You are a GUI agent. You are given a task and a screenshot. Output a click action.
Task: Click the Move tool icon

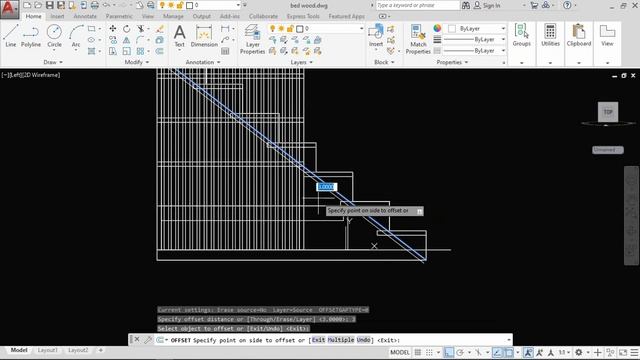coord(113,29)
